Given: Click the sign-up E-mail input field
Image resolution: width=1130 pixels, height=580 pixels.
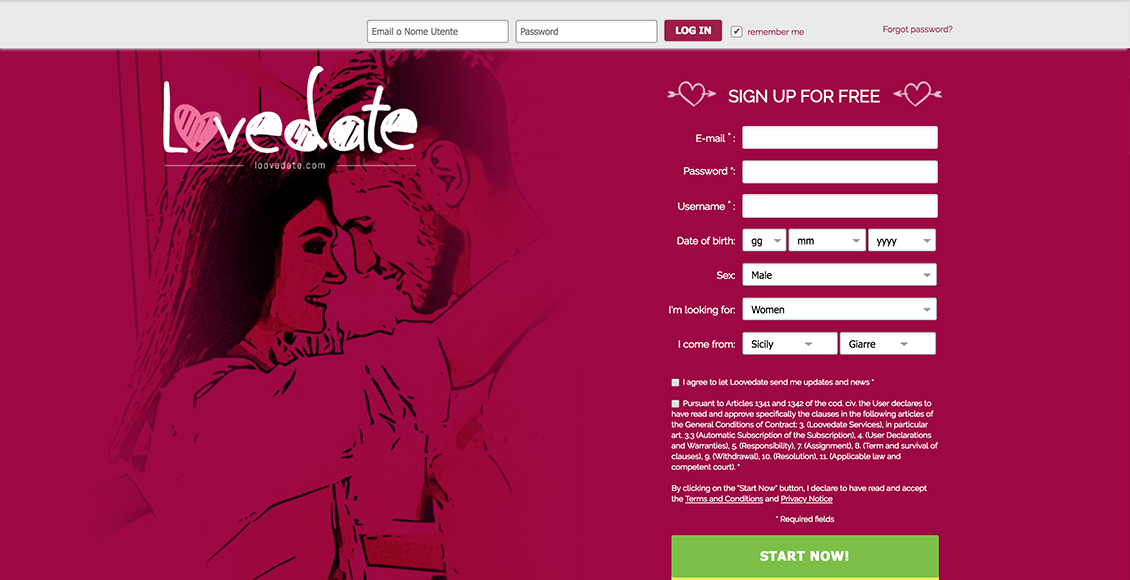Looking at the screenshot, I should click(840, 138).
